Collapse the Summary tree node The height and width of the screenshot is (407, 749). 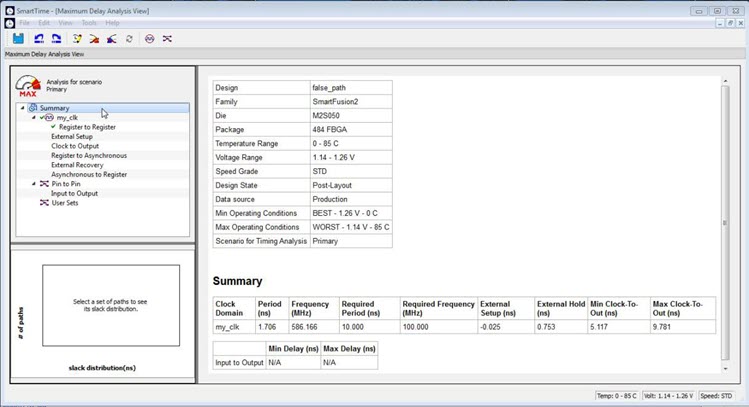[22, 108]
